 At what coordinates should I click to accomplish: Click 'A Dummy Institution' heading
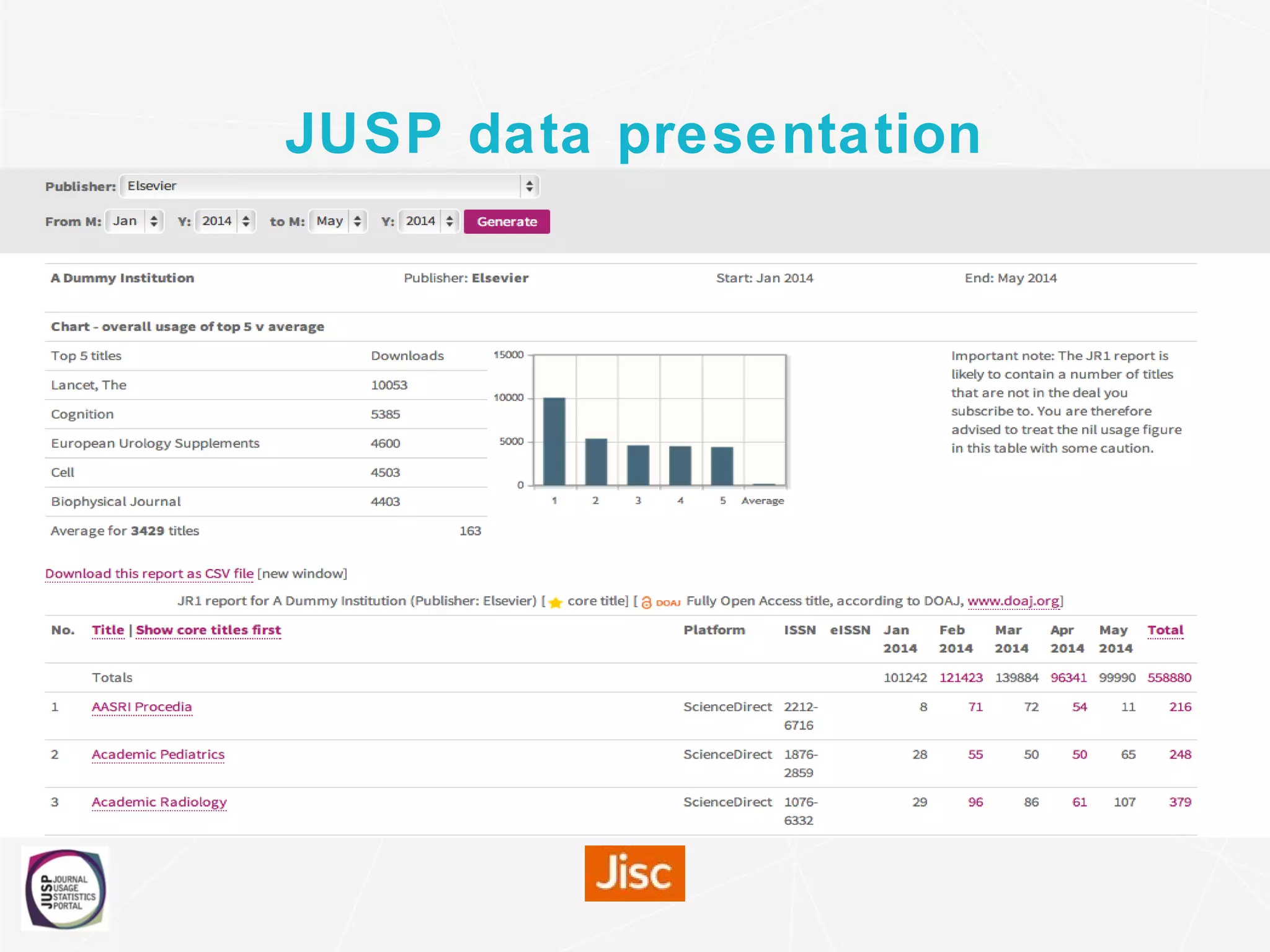click(x=122, y=278)
